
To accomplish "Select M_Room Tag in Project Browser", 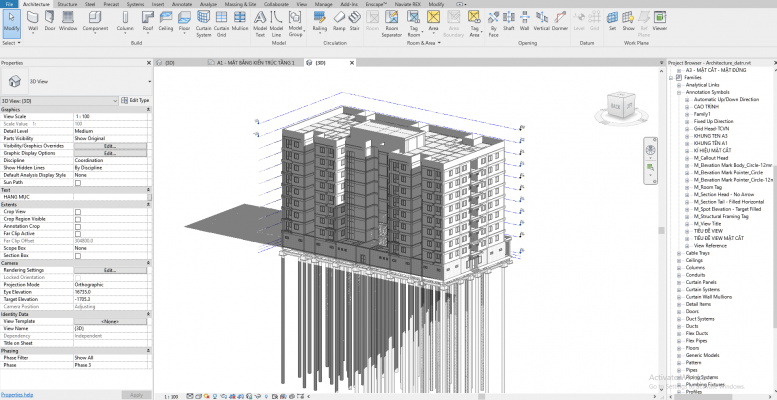I will pos(708,186).
